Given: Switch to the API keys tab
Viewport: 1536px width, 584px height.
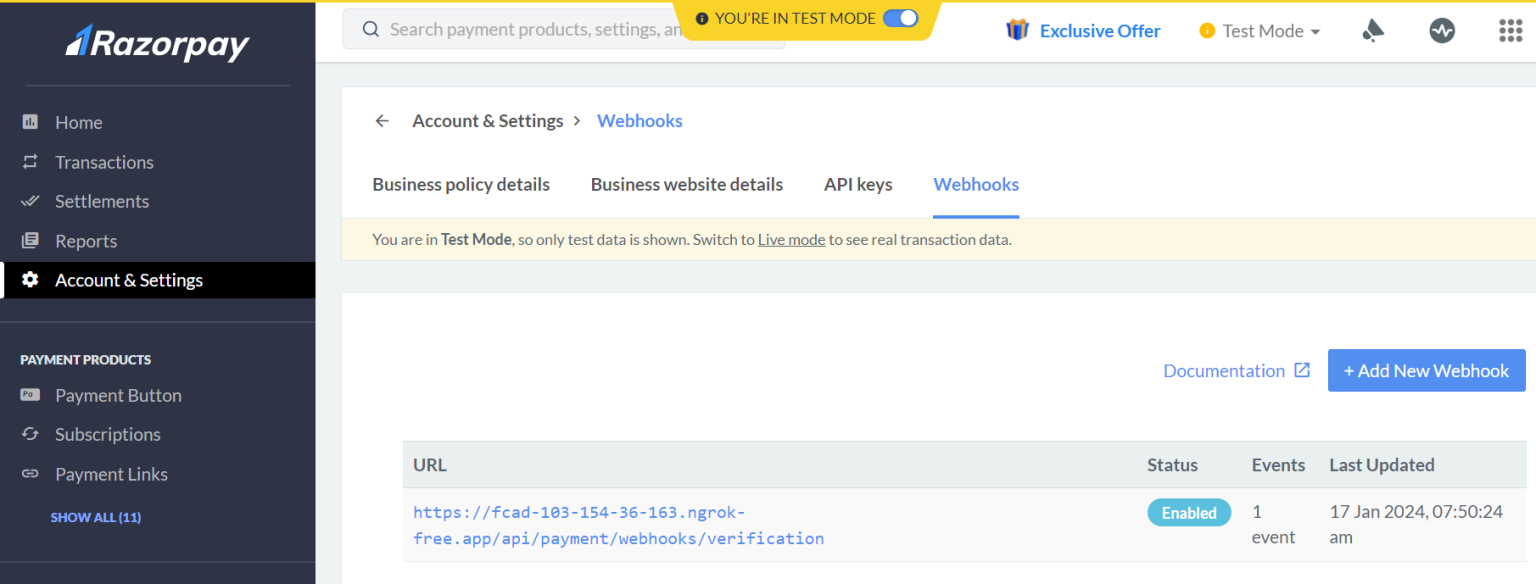Looking at the screenshot, I should coord(857,184).
